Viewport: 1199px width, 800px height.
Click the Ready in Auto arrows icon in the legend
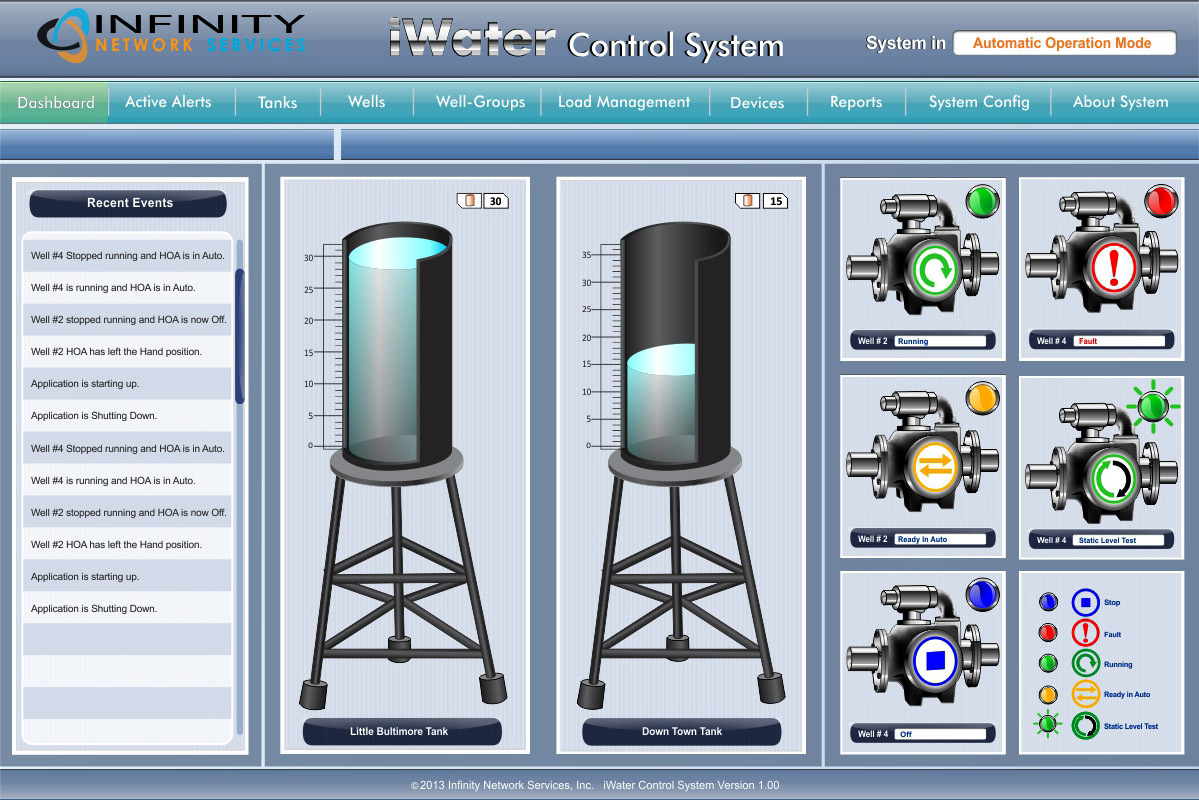(1085, 694)
